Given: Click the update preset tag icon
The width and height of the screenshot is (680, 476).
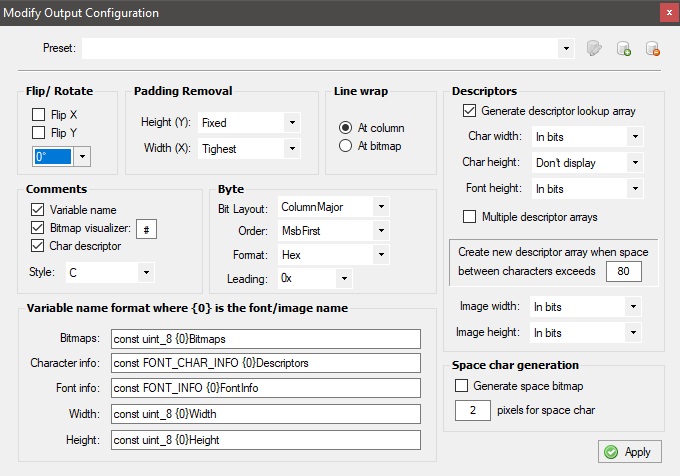Looking at the screenshot, I should pyautogui.click(x=594, y=48).
